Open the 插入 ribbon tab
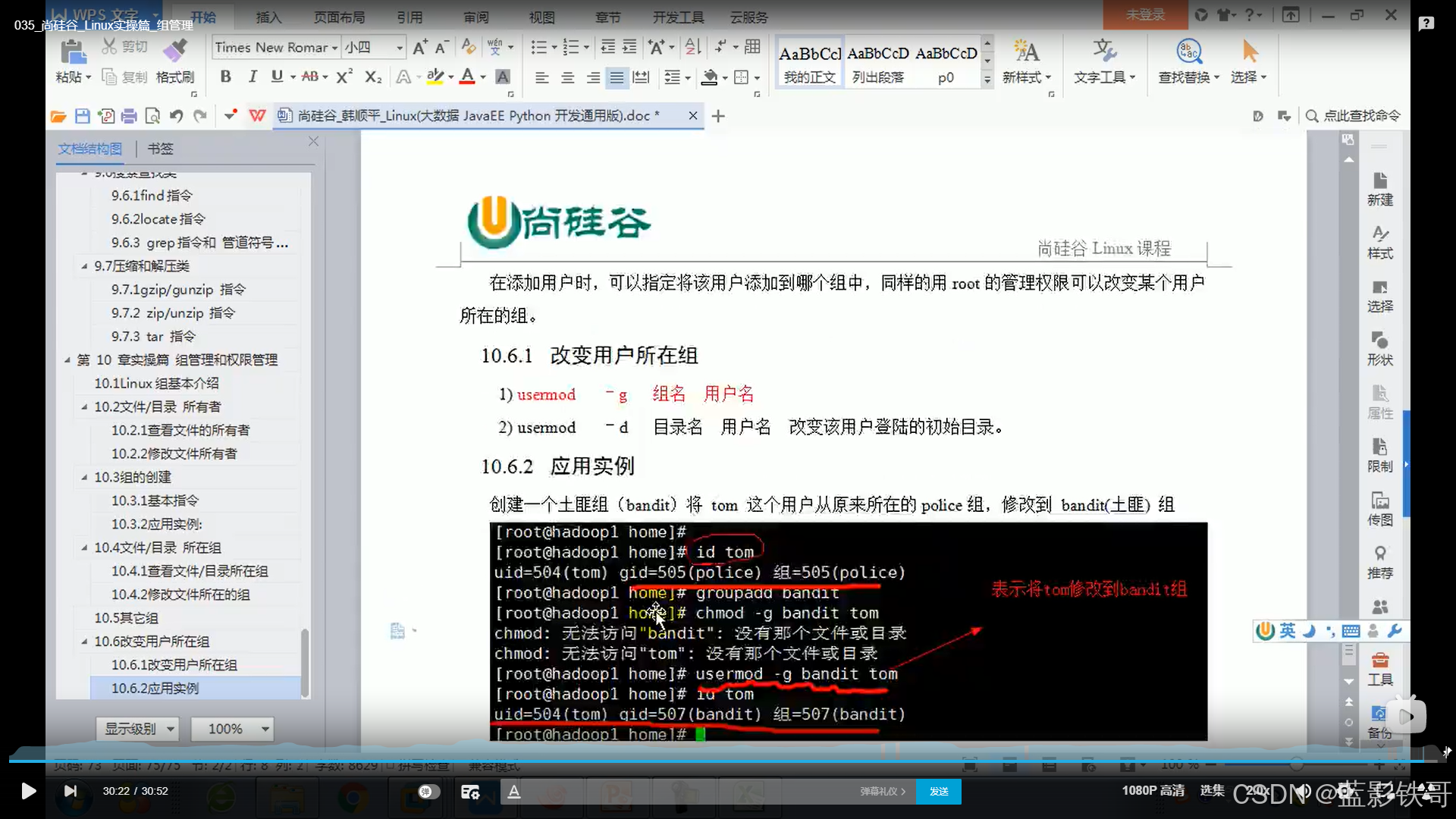The width and height of the screenshot is (1456, 819). (x=268, y=17)
